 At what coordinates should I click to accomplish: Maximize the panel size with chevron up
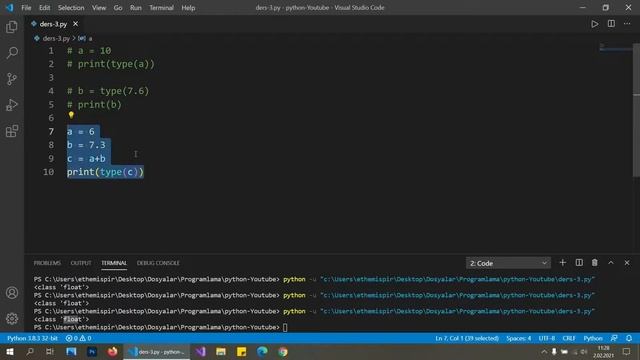(x=611, y=263)
